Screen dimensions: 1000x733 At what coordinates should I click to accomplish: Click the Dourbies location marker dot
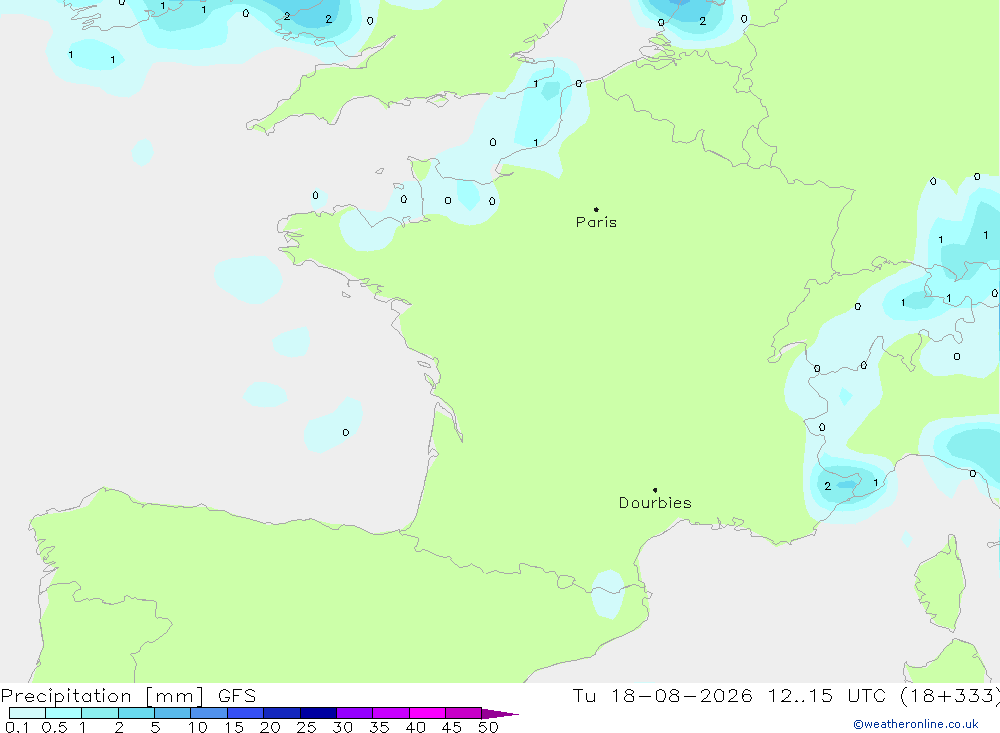(655, 490)
